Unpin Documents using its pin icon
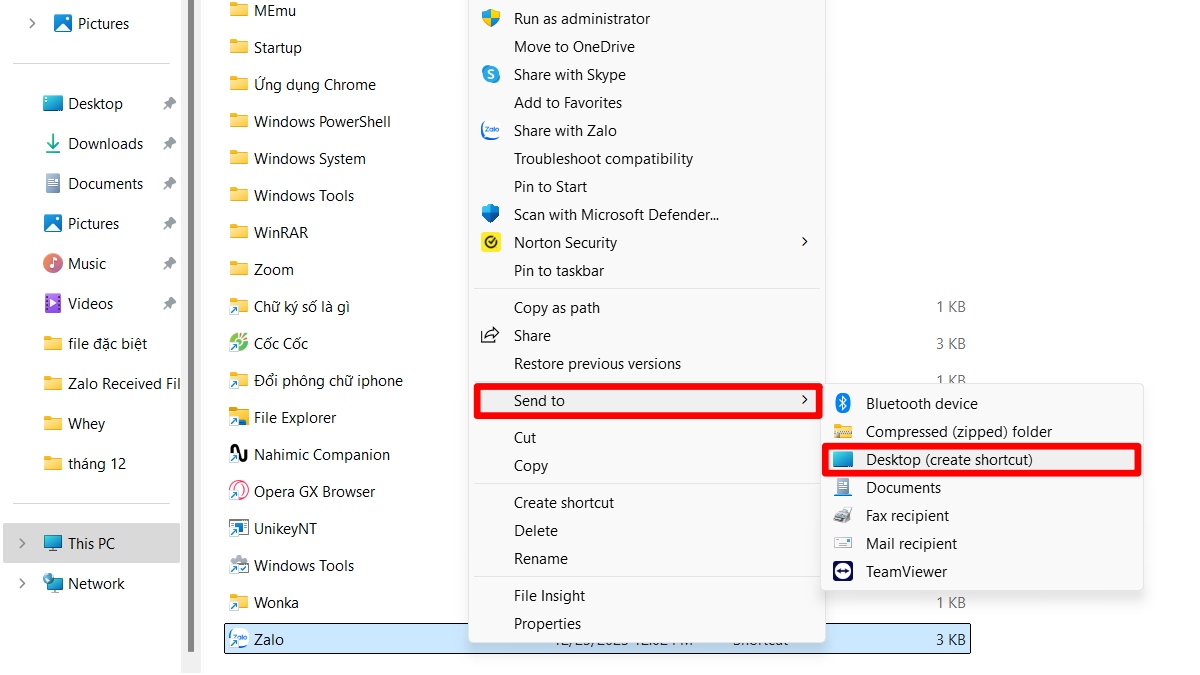1200x675 pixels. tap(169, 183)
